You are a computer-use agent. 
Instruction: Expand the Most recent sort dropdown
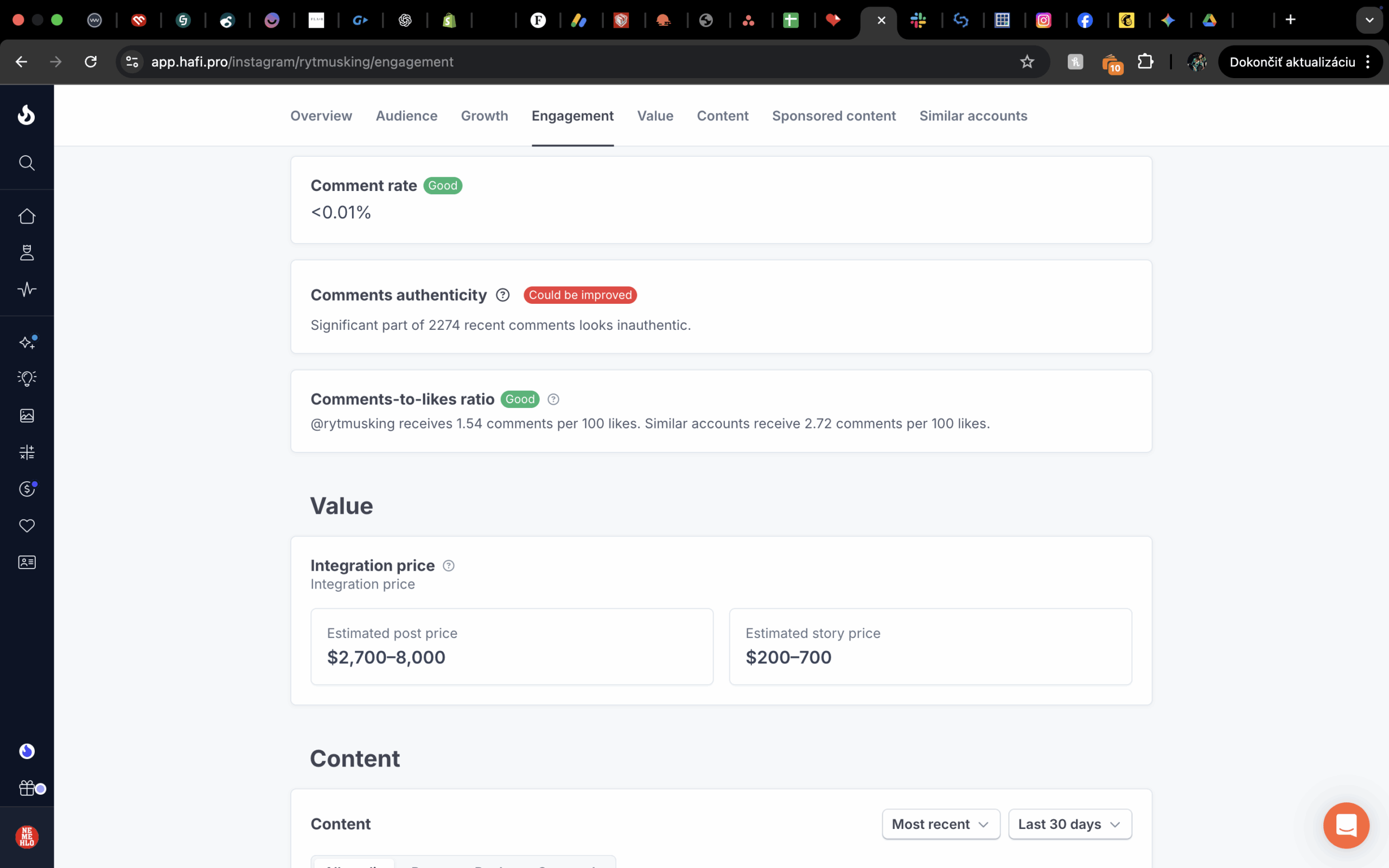[941, 825]
